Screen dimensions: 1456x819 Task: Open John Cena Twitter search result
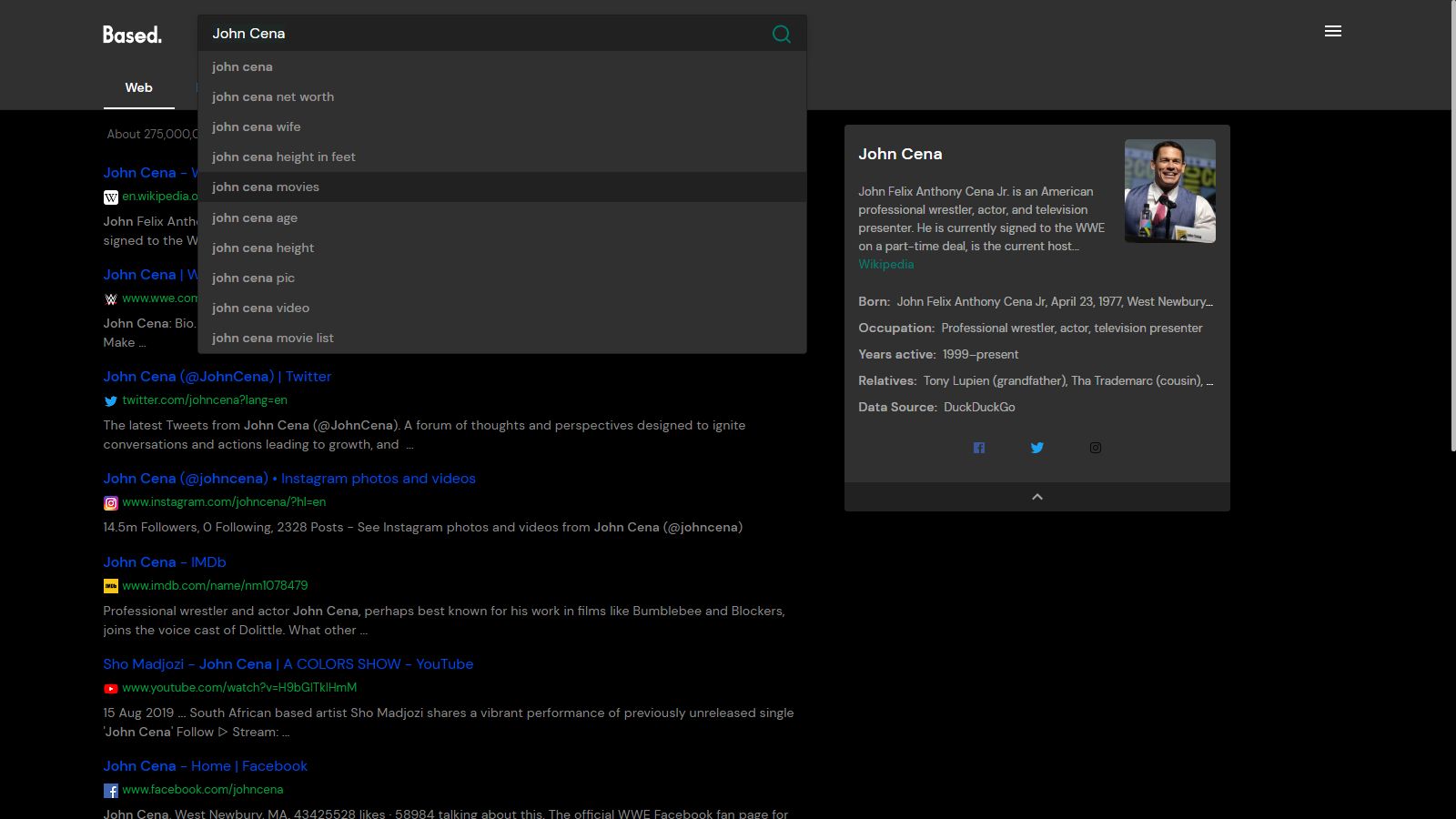coord(217,377)
